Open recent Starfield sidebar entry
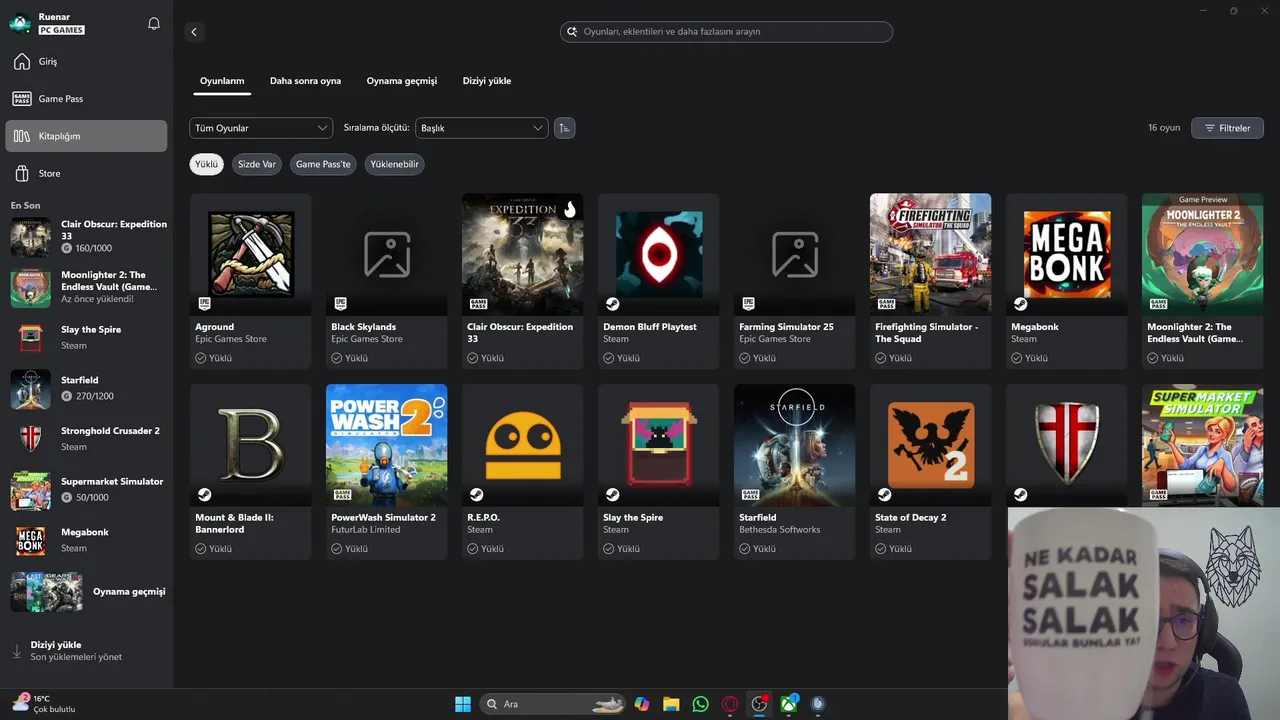 (x=88, y=389)
